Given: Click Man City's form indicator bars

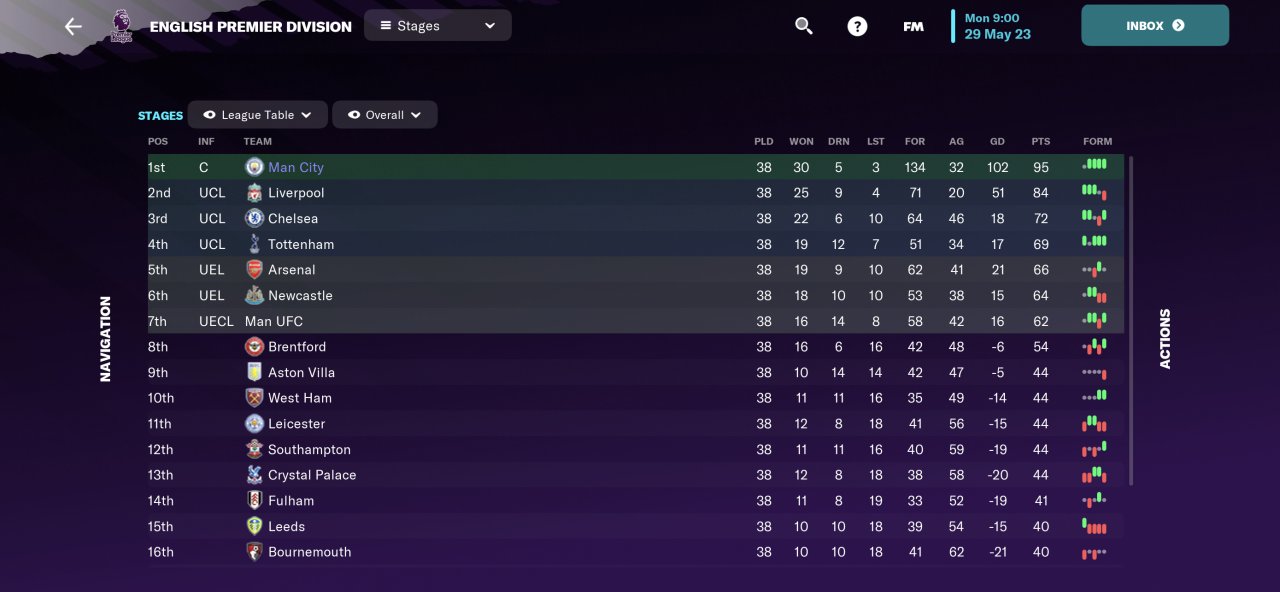Looking at the screenshot, I should (x=1095, y=165).
